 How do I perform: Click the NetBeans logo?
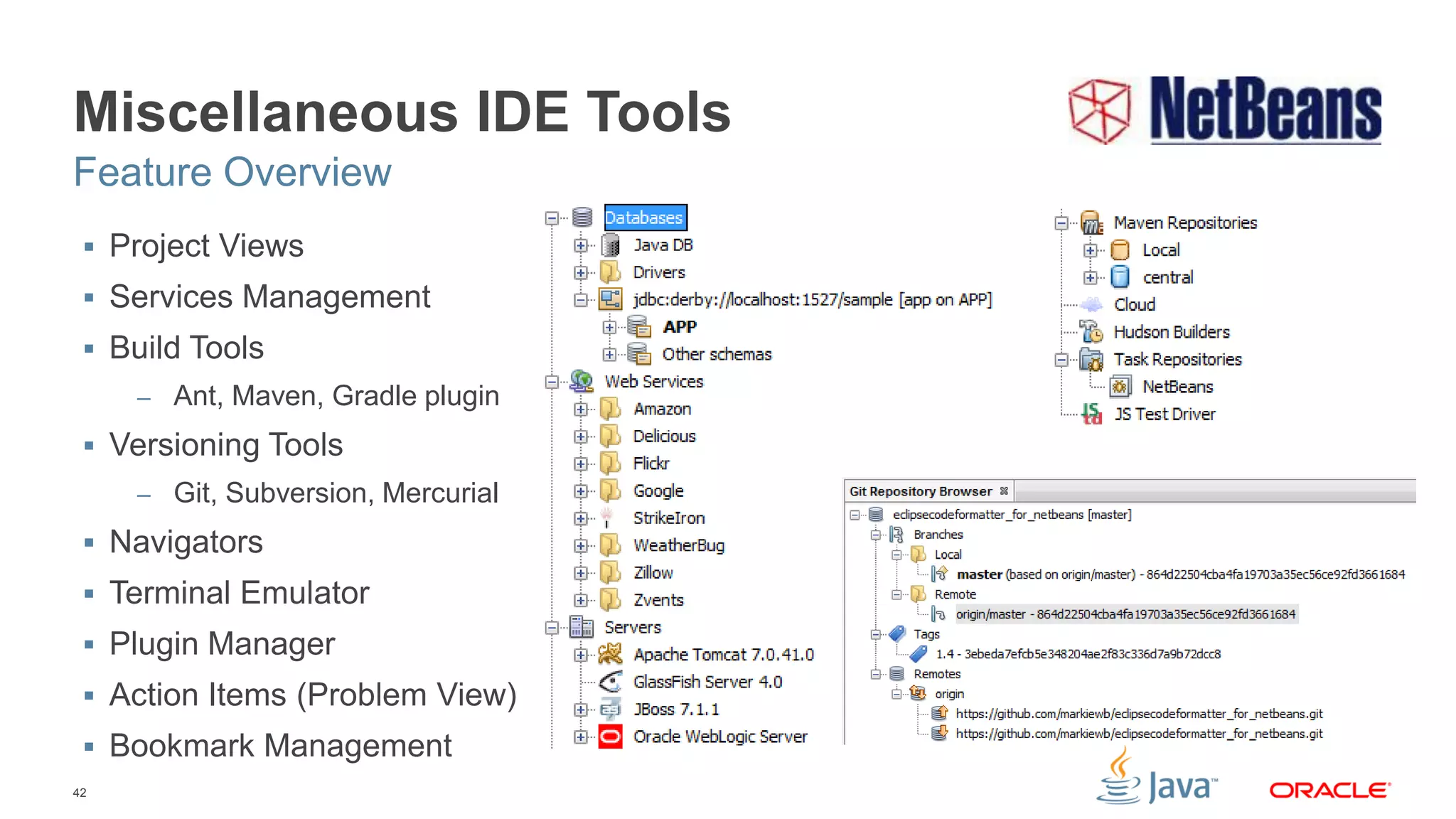pos(1225,110)
